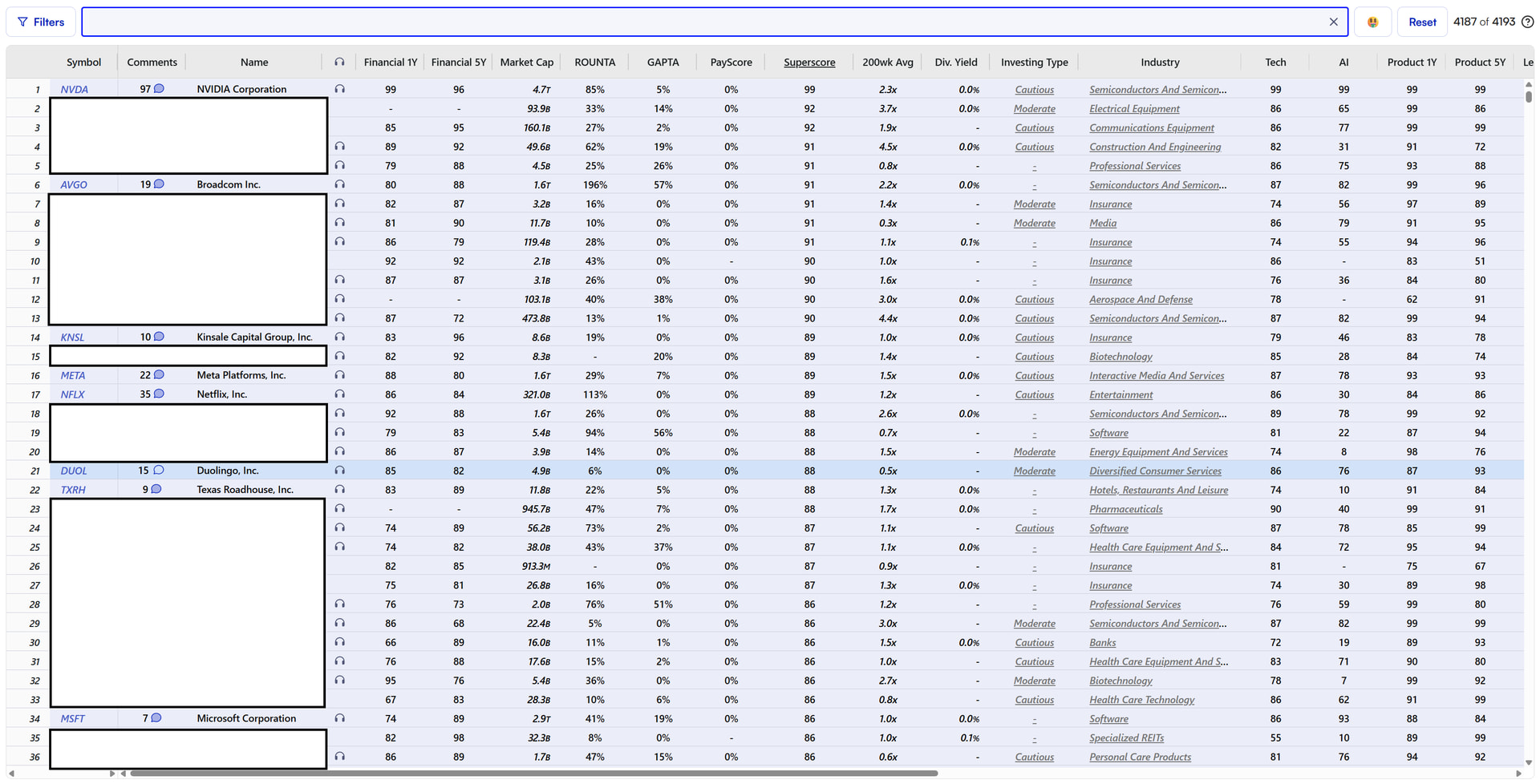Viewport: 1540px width, 784px height.
Task: Click the money-face emoji button
Action: coord(1372,22)
